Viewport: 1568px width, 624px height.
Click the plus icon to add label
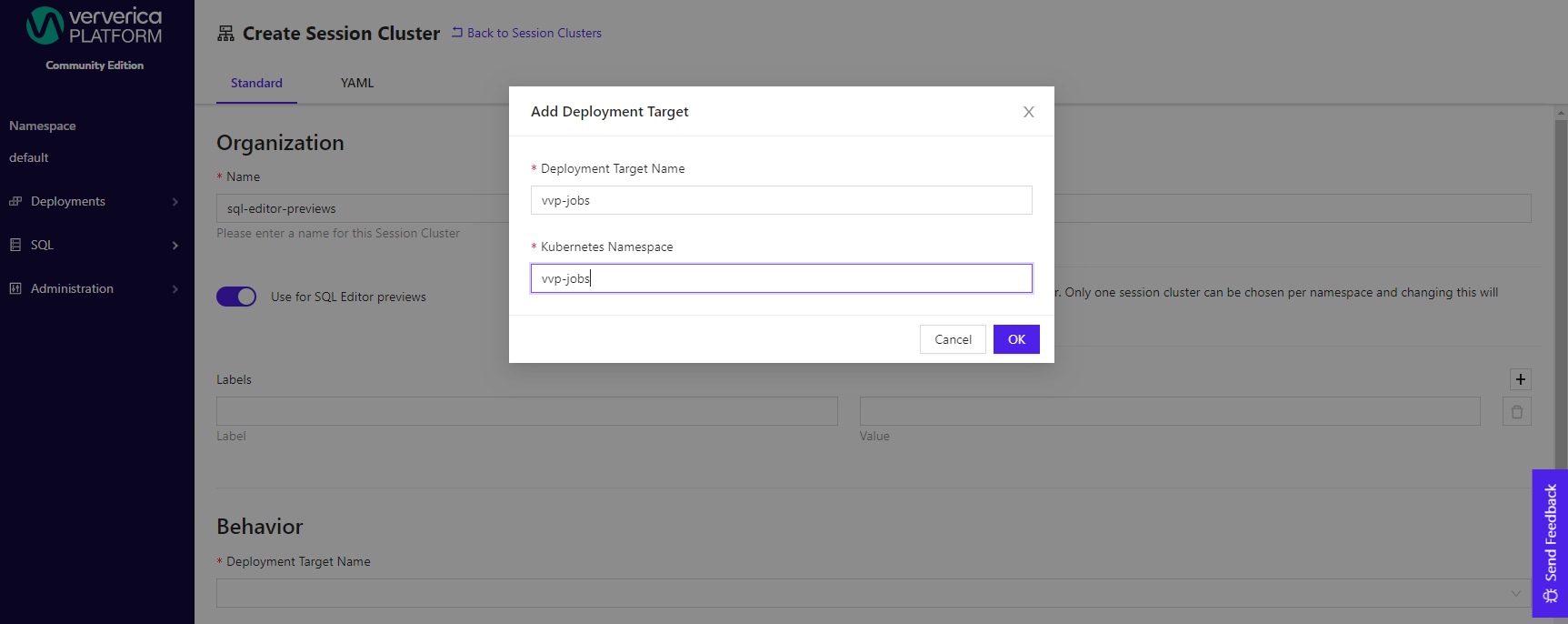click(x=1521, y=379)
